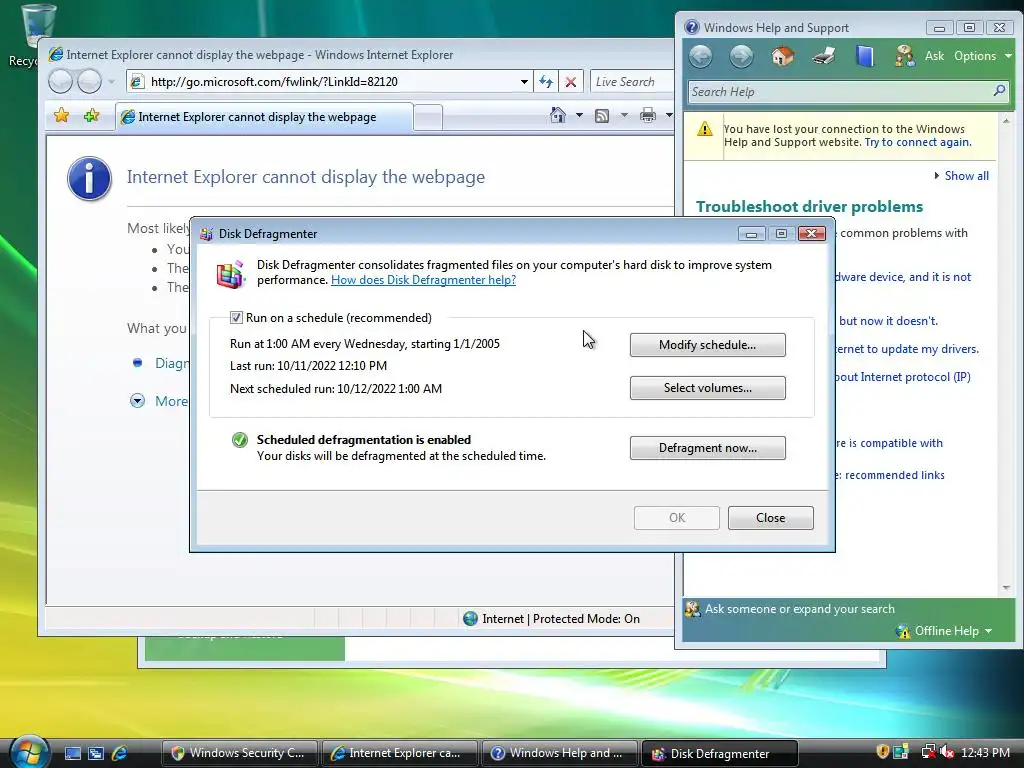Uncheck Run on a schedule checkbox

coord(236,318)
